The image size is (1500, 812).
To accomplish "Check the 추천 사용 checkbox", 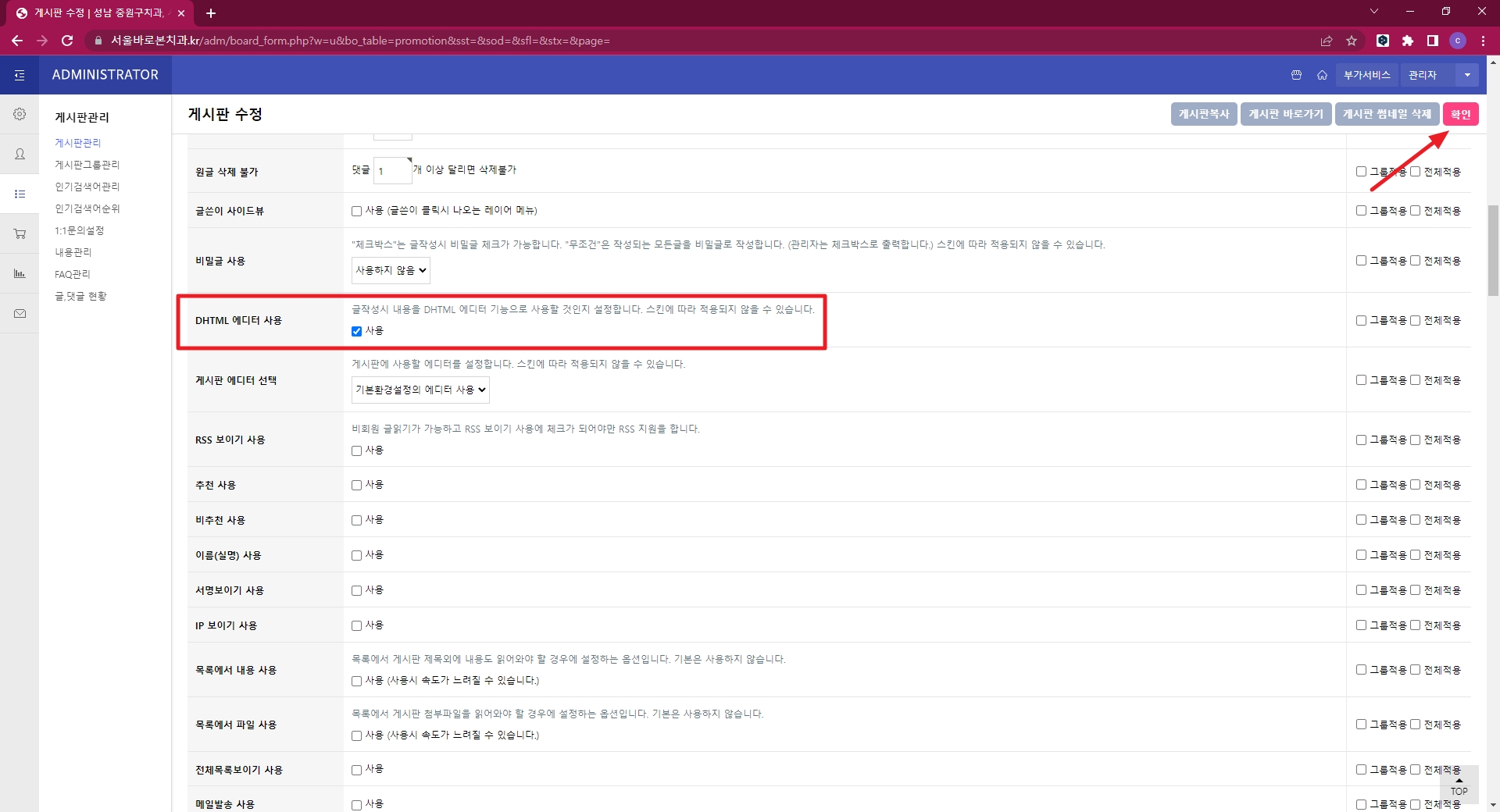I will [356, 485].
